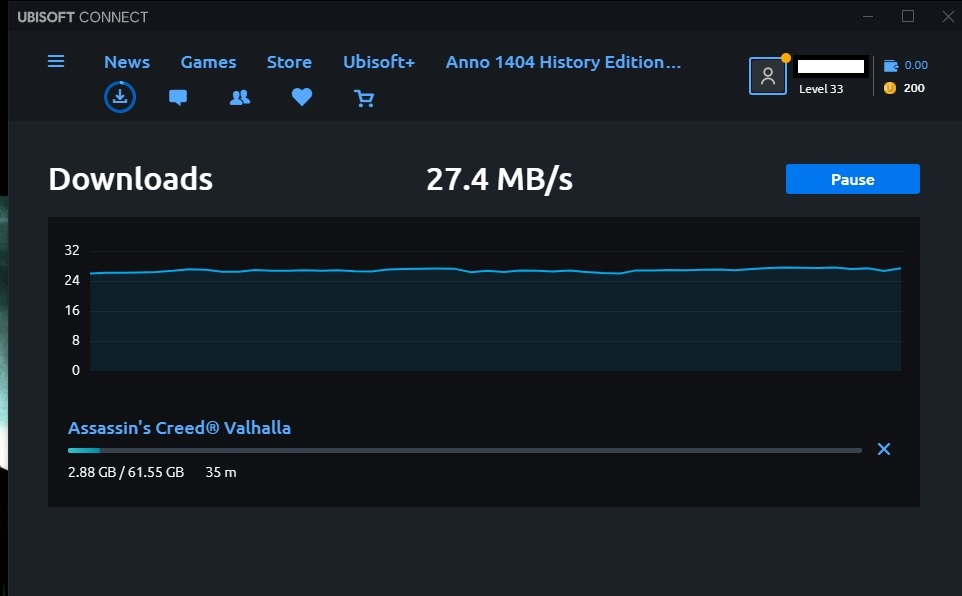Viewport: 962px width, 596px height.
Task: Go to the News tab
Action: (127, 62)
